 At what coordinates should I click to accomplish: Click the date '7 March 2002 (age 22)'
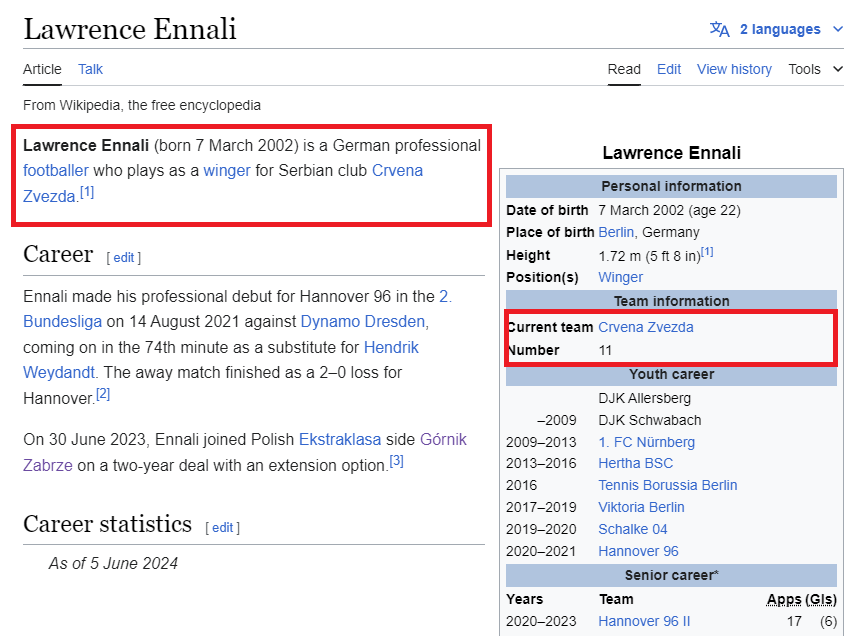[x=670, y=210]
